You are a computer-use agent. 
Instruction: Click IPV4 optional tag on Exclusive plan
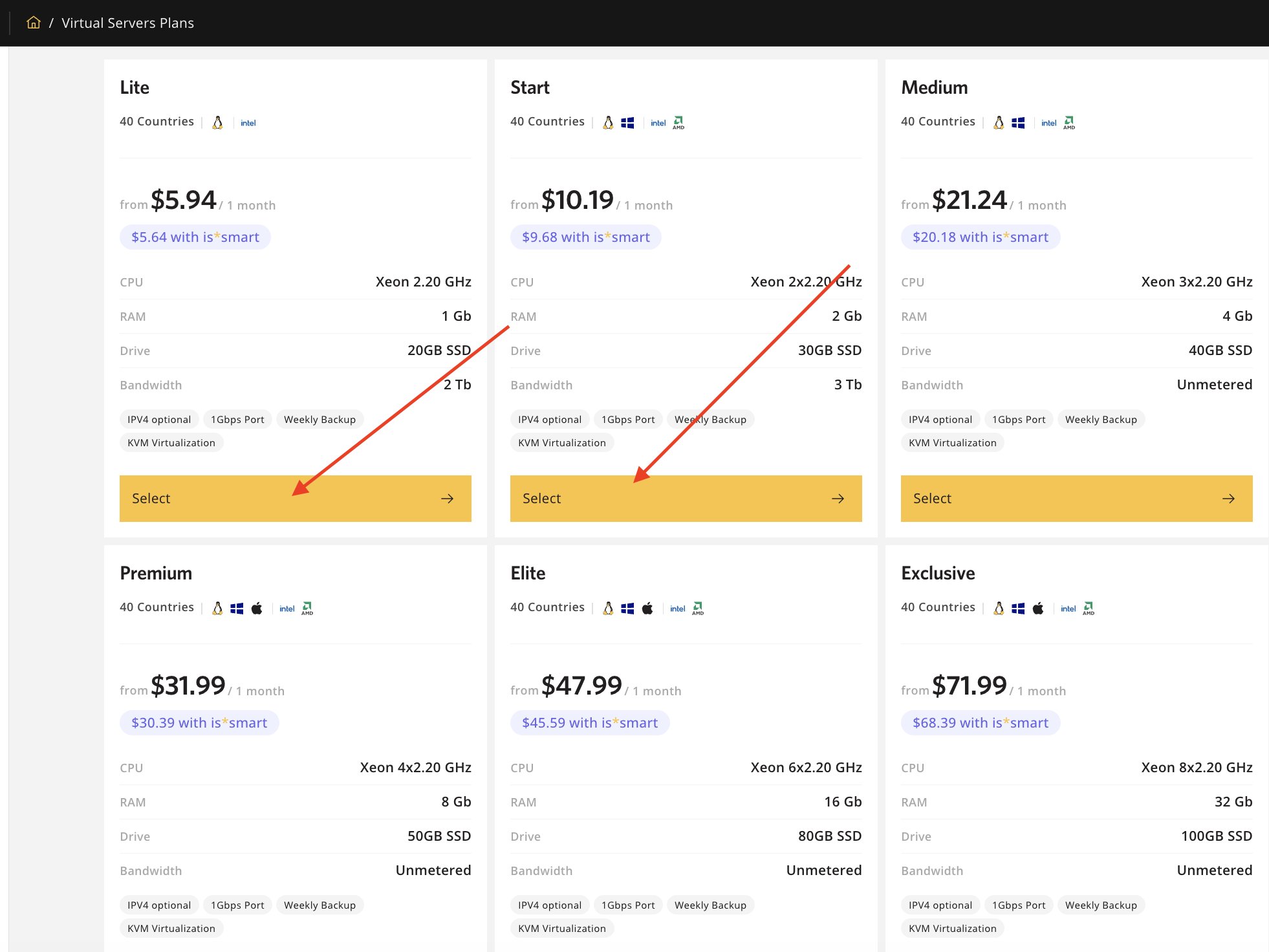(940, 905)
